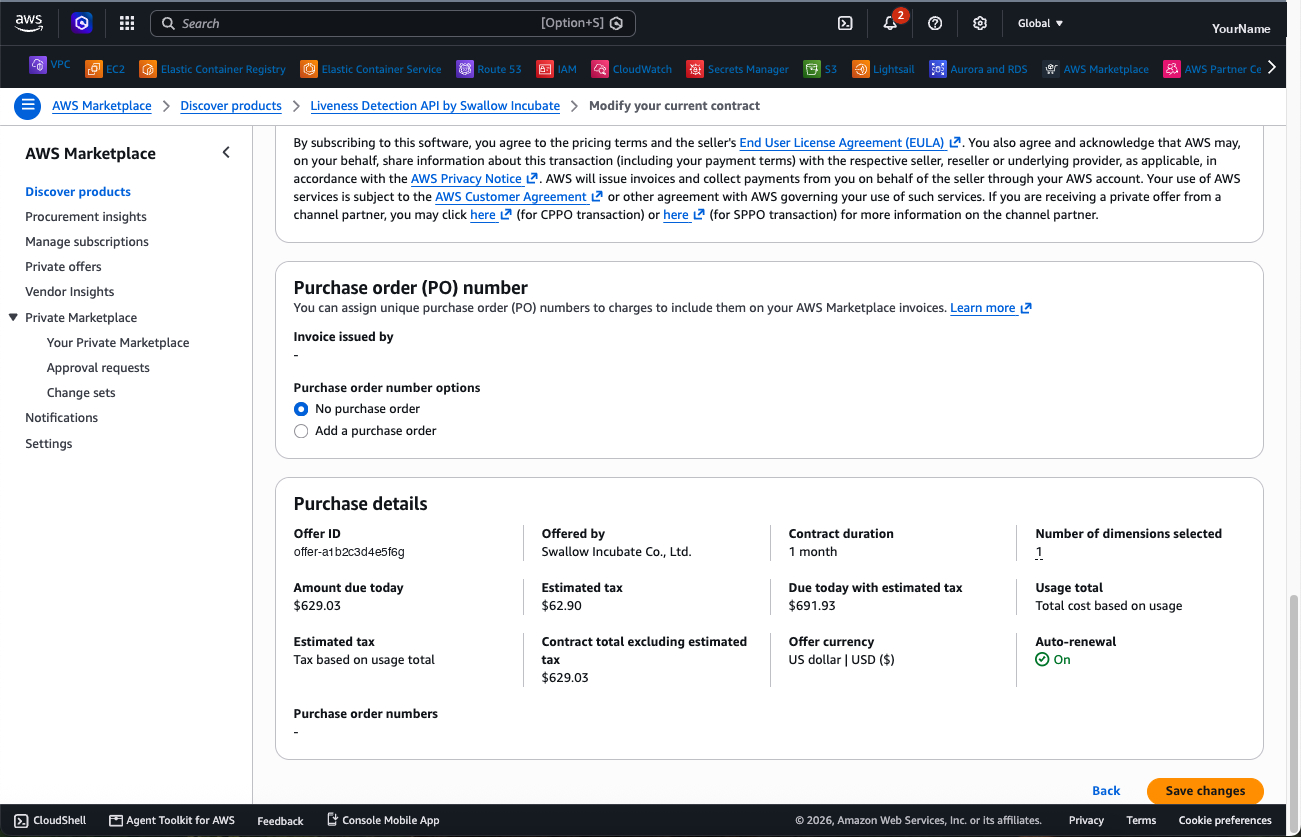Viewport: 1301px width, 837px height.
Task: Open the help question mark icon
Action: click(935, 23)
